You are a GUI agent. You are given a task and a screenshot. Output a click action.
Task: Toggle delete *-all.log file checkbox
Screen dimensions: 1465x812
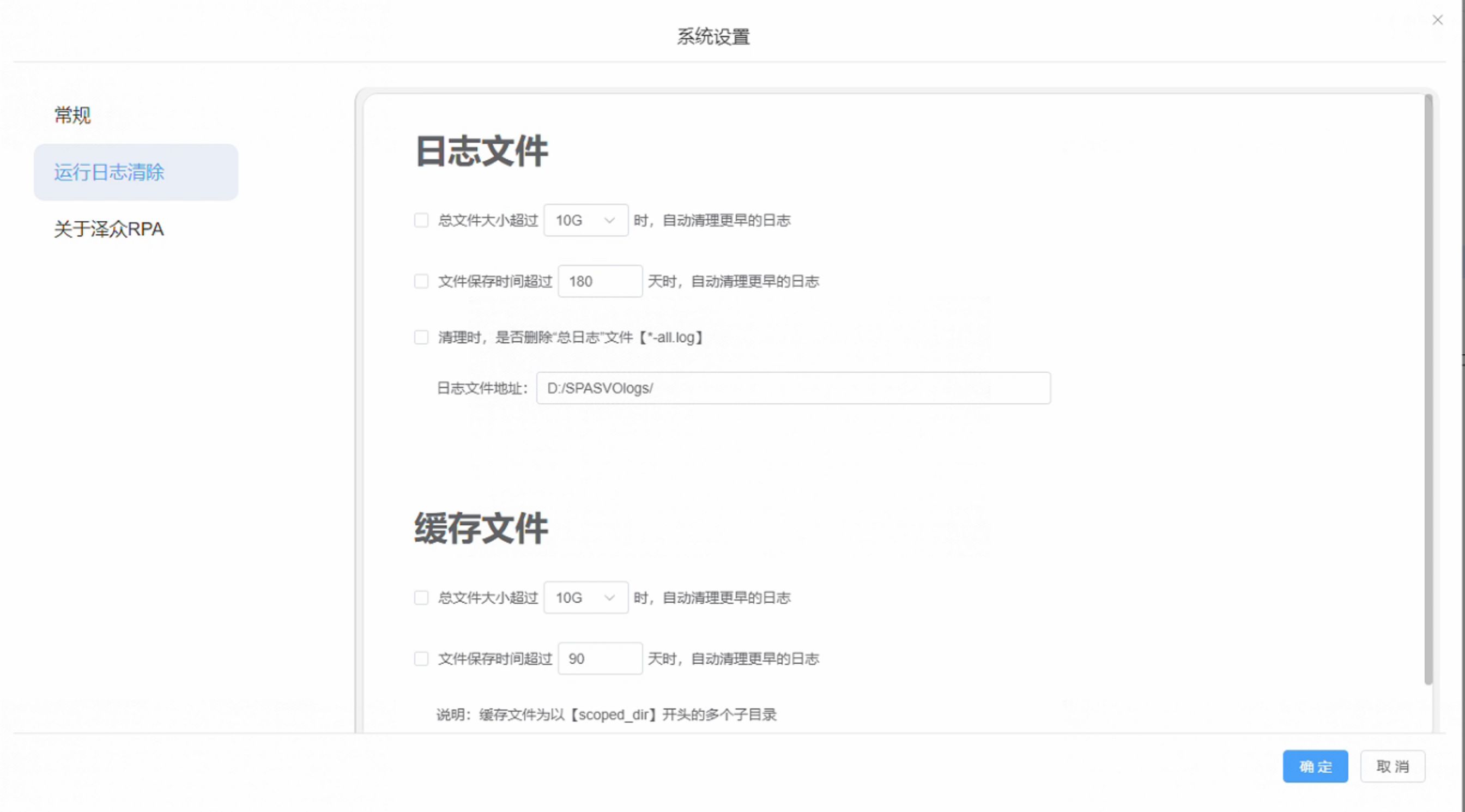point(421,338)
